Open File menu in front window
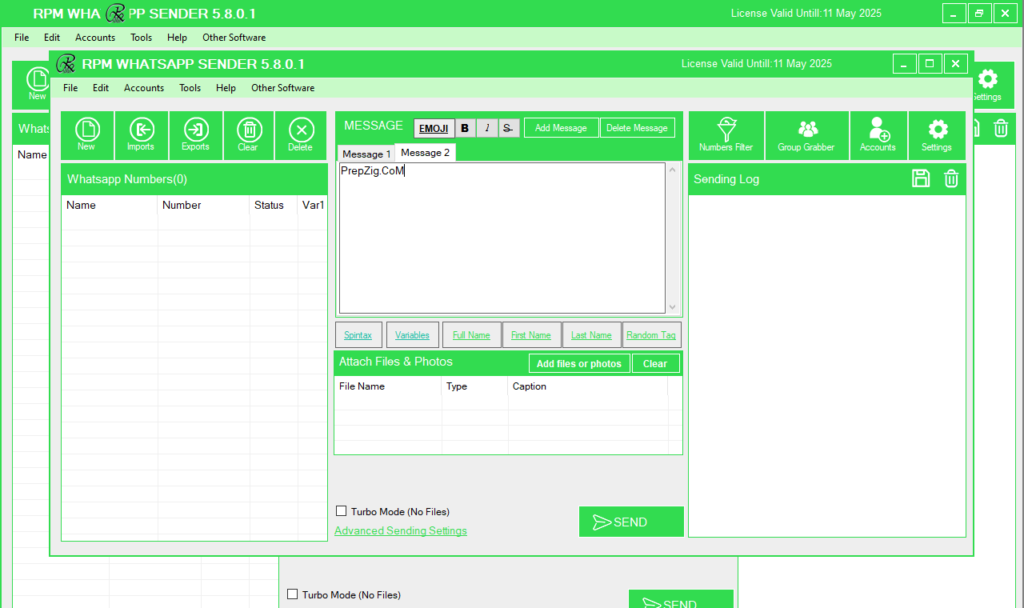 [x=71, y=88]
